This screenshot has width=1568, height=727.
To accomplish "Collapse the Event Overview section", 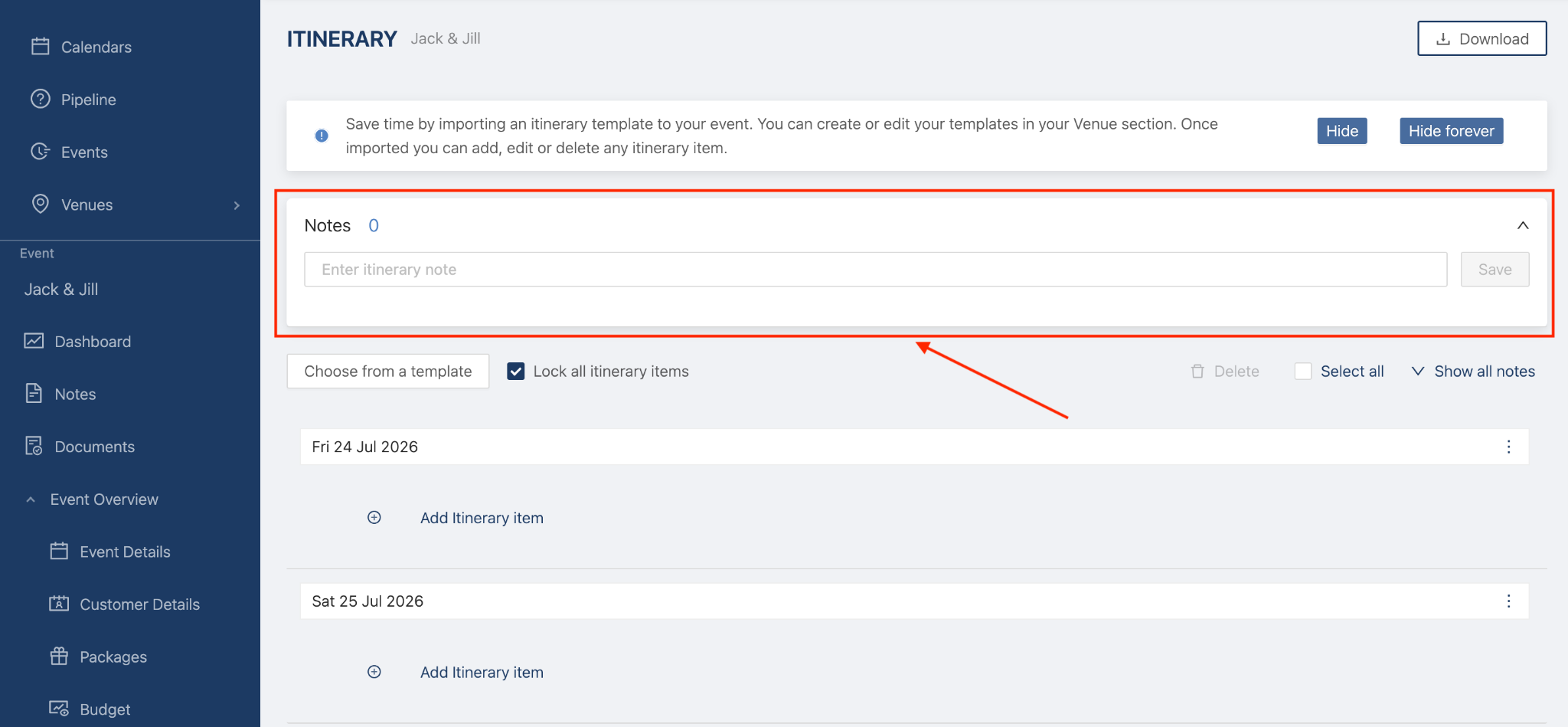I will pos(31,499).
